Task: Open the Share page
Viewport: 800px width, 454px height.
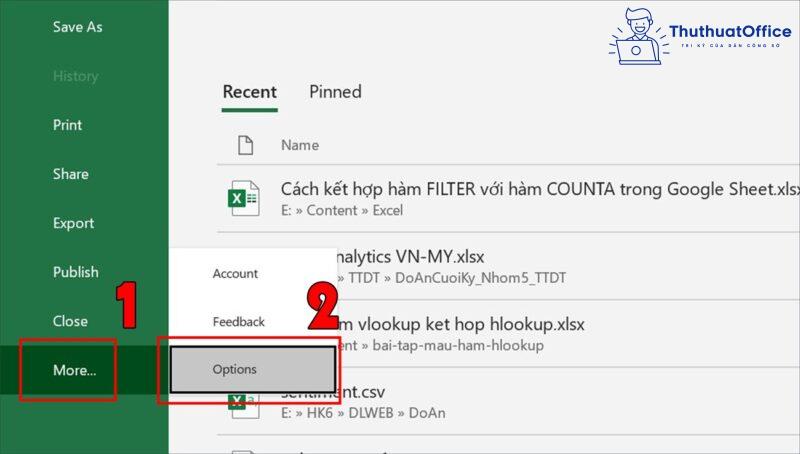Action: tap(70, 174)
